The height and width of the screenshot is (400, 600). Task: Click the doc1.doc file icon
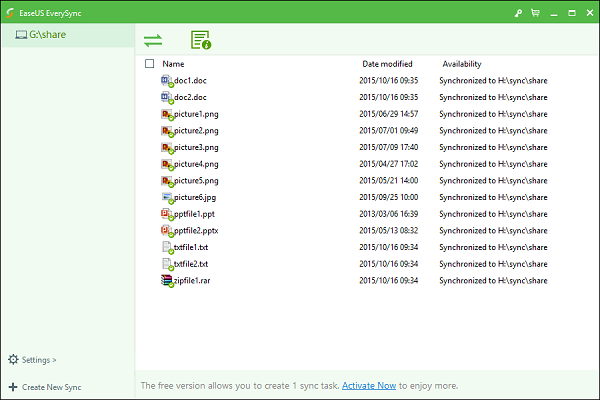coord(167,81)
